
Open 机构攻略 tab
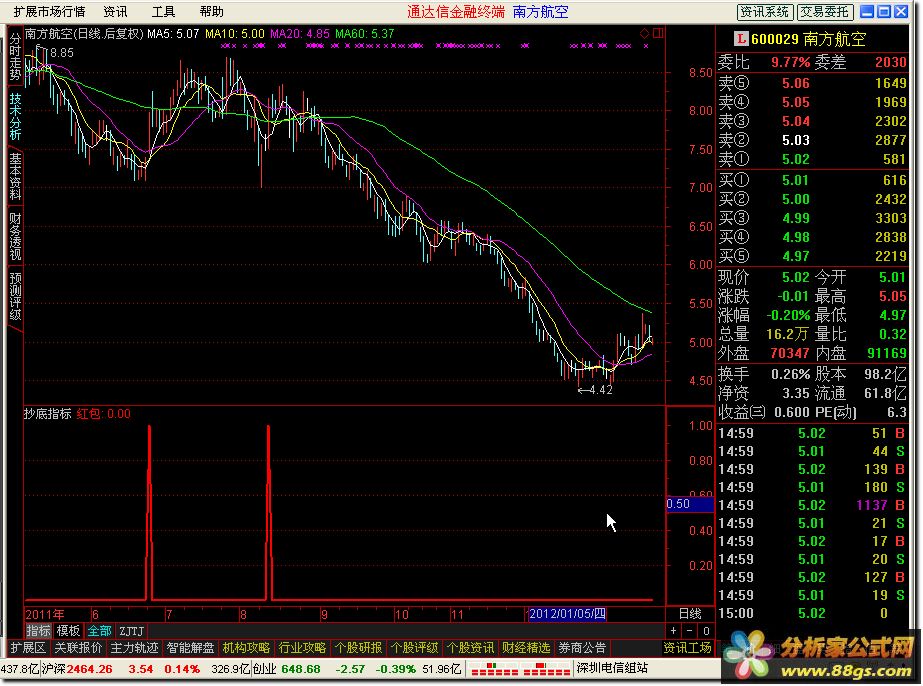pos(246,648)
